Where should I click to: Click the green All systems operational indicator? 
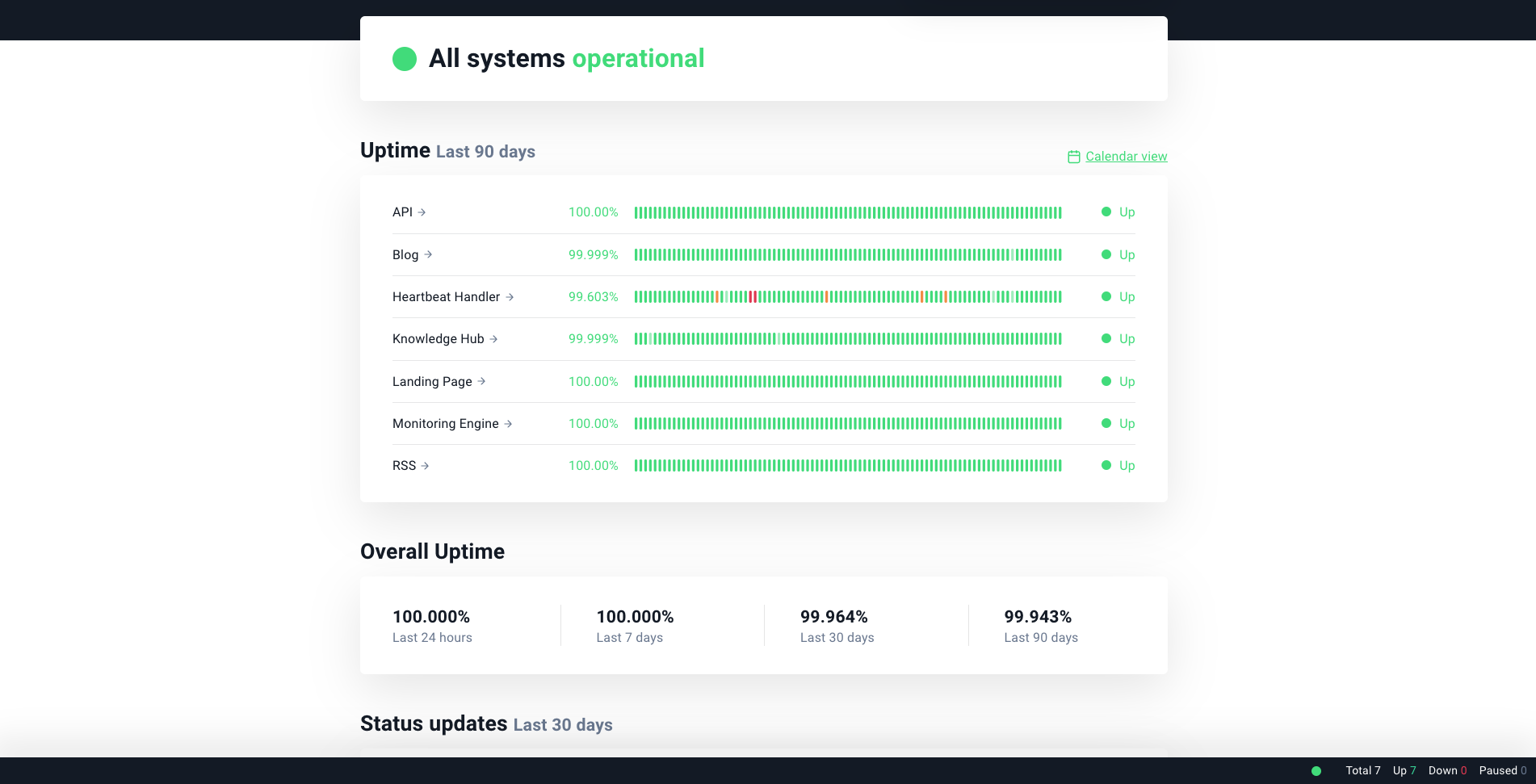coord(405,59)
